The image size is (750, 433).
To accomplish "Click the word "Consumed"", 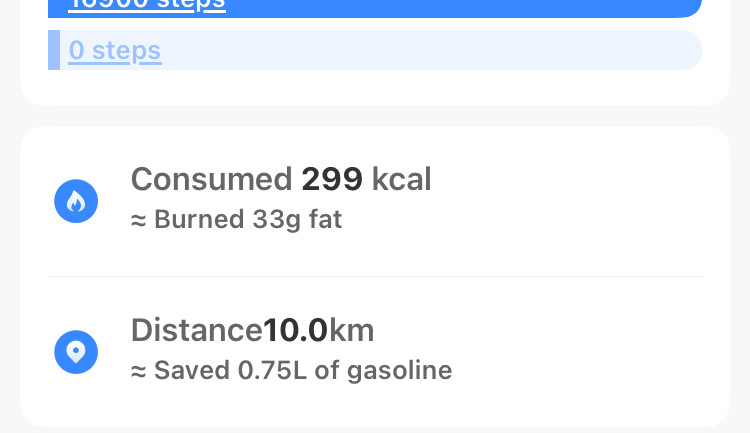I will [x=211, y=179].
